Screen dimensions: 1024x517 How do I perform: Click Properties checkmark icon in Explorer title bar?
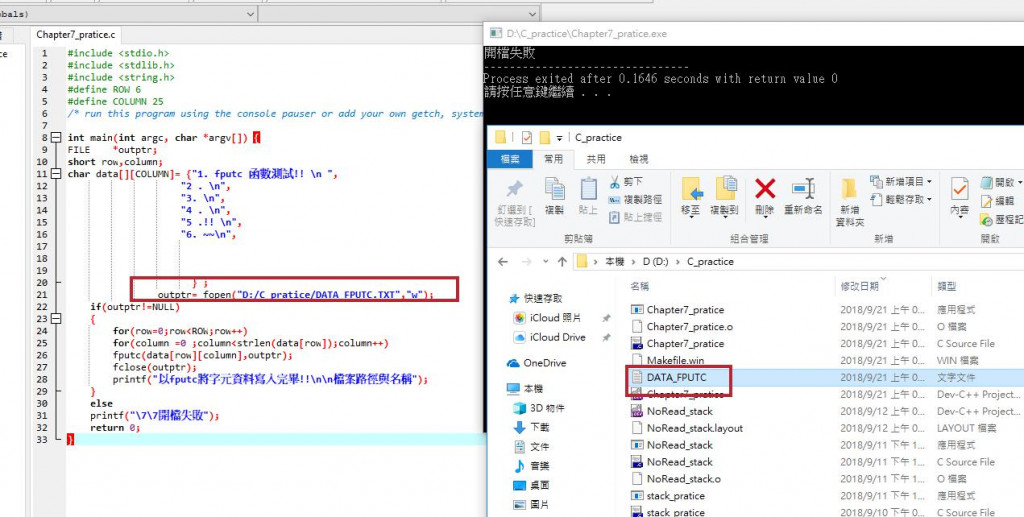click(526, 138)
